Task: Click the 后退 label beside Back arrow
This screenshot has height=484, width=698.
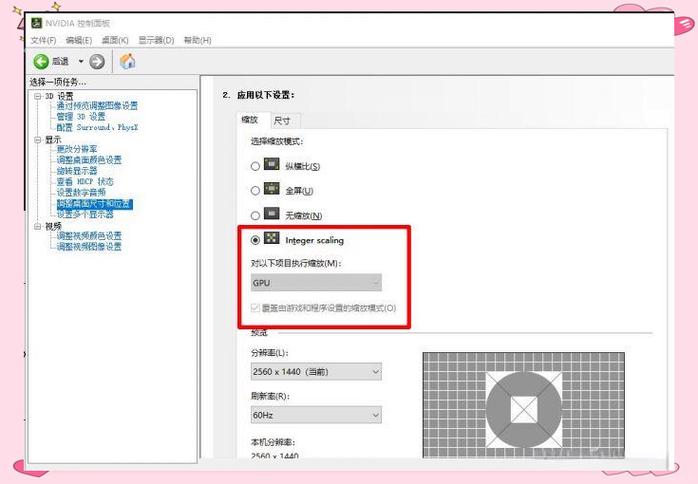Action: [60, 61]
